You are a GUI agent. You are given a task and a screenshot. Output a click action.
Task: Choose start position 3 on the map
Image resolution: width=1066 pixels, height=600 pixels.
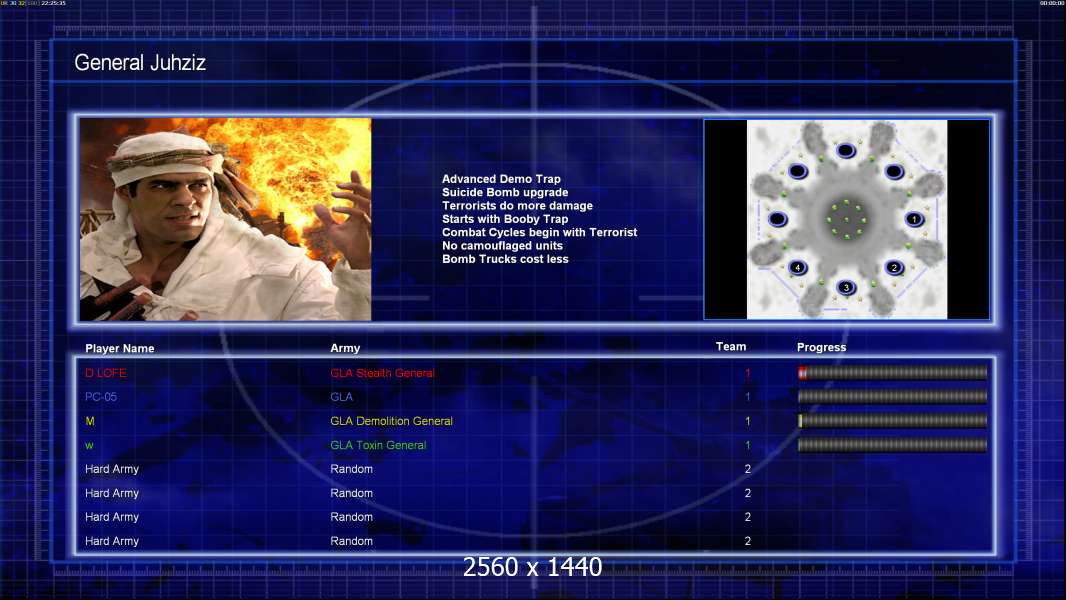846,287
